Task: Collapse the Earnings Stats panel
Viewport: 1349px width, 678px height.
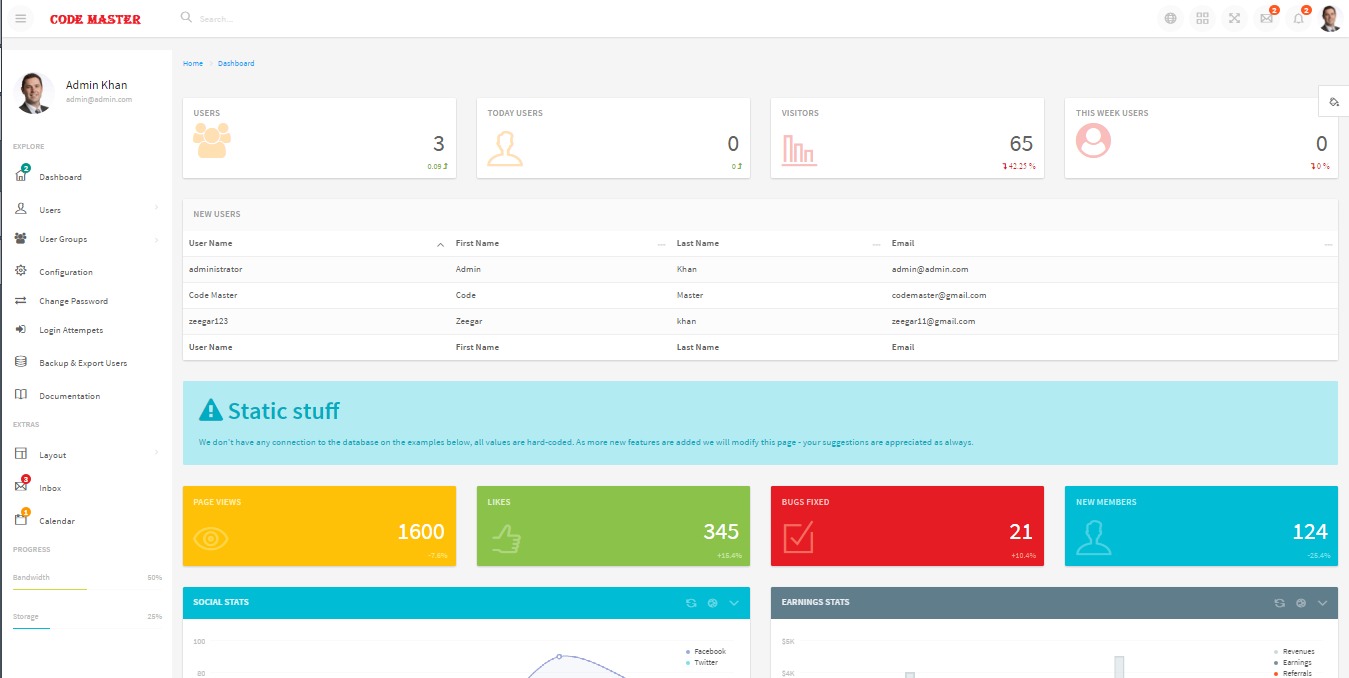Action: pyautogui.click(x=1322, y=603)
